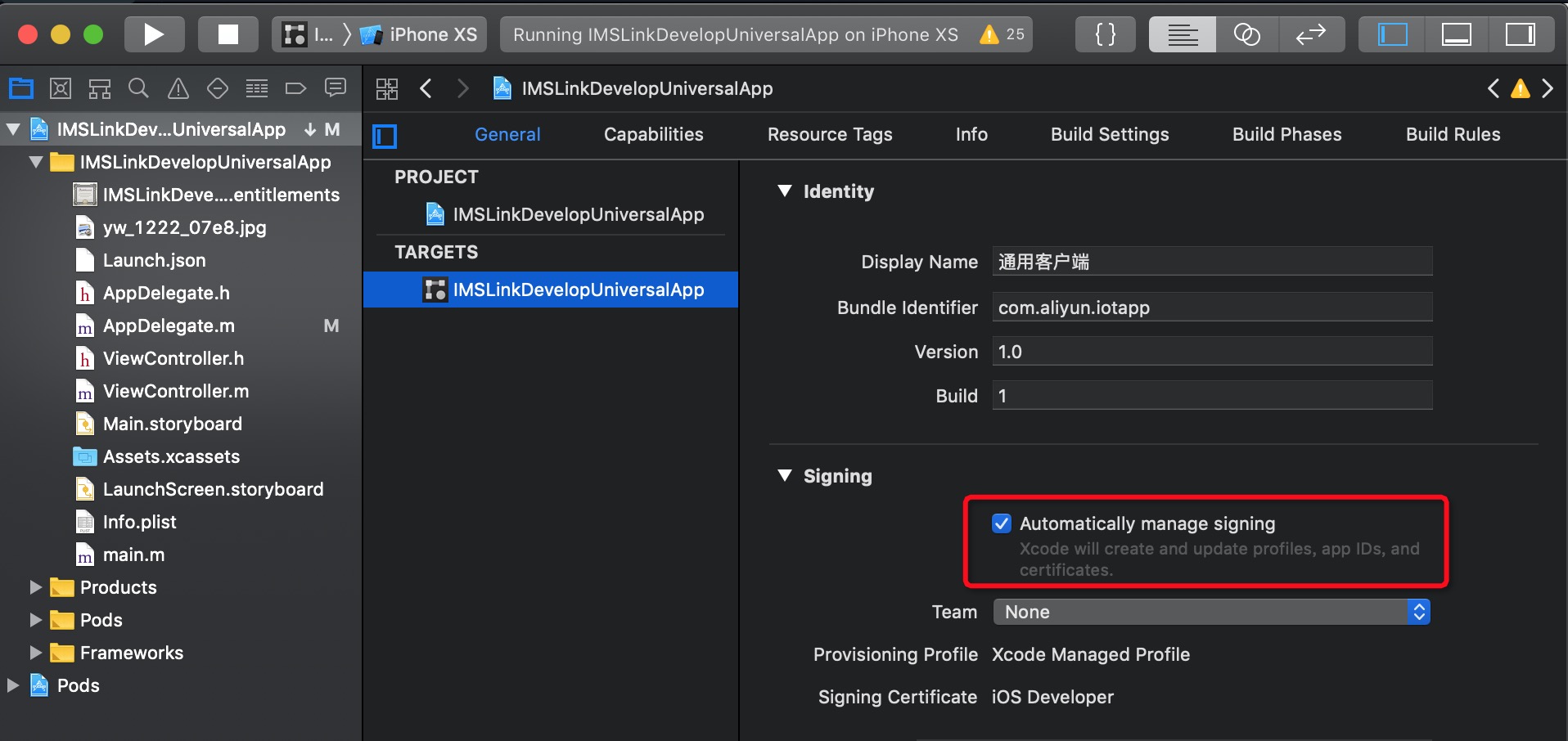Viewport: 1568px width, 741px height.
Task: Open the Build Phases tab
Action: coord(1287,135)
